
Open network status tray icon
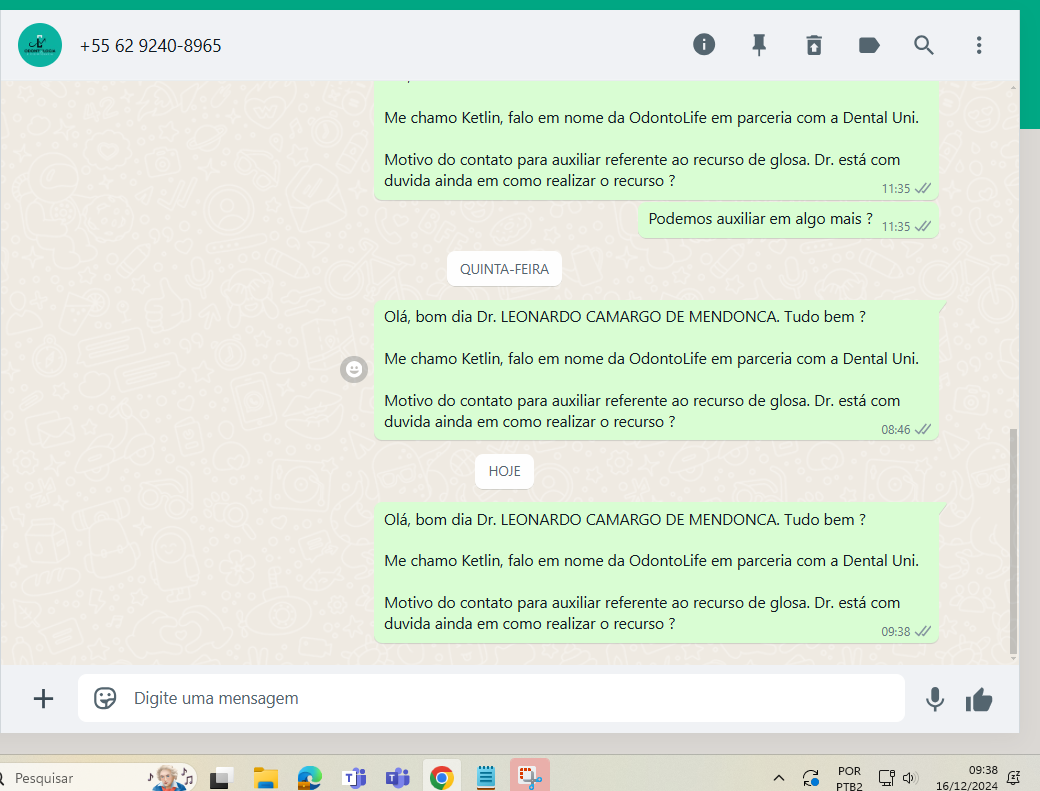(x=886, y=778)
